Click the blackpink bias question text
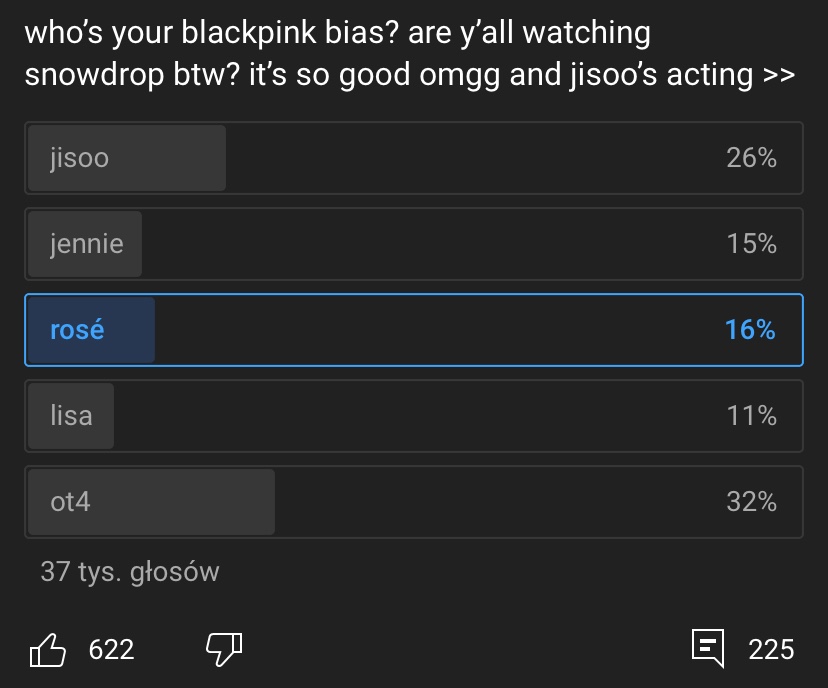The height and width of the screenshot is (688, 828). (408, 54)
